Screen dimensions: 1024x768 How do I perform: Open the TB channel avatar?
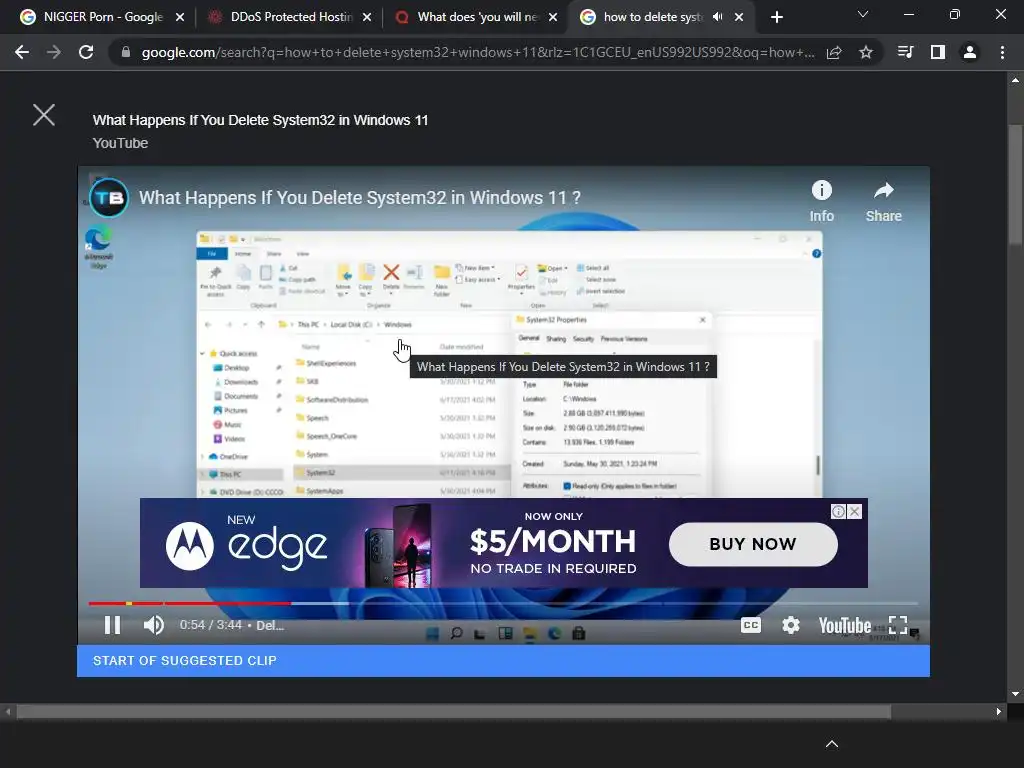[108, 197]
